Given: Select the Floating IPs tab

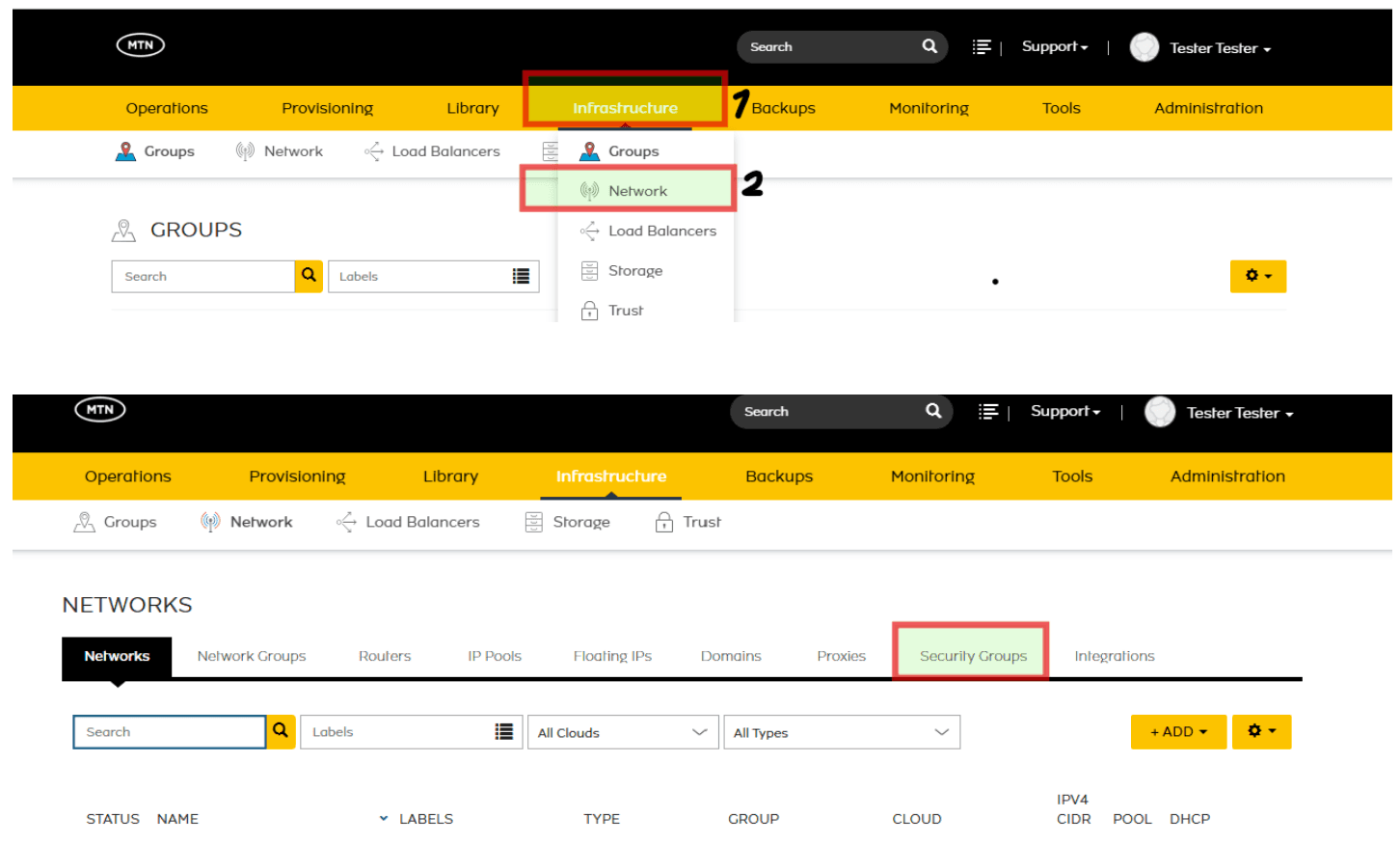Looking at the screenshot, I should click(612, 656).
